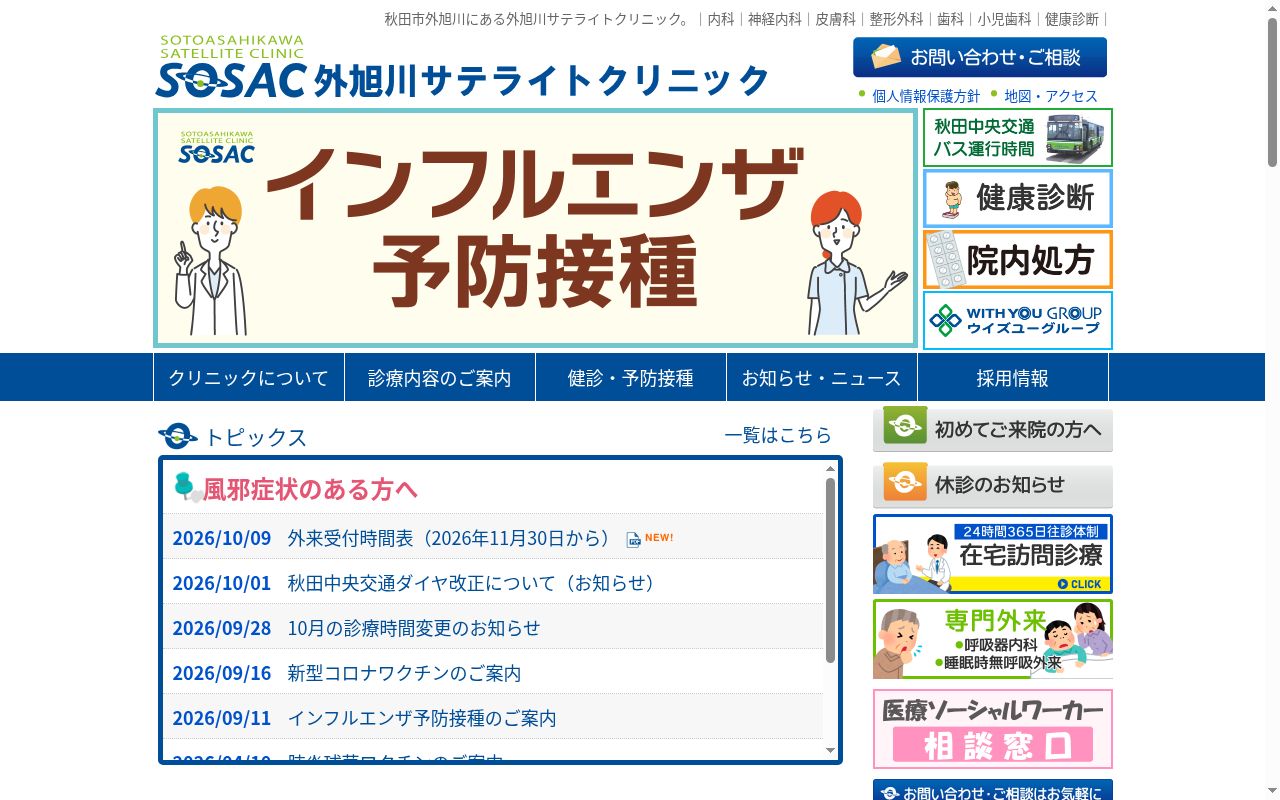The height and width of the screenshot is (800, 1280).
Task: Open the お問い合わせ・ご相談 contact button
Action: [x=980, y=57]
